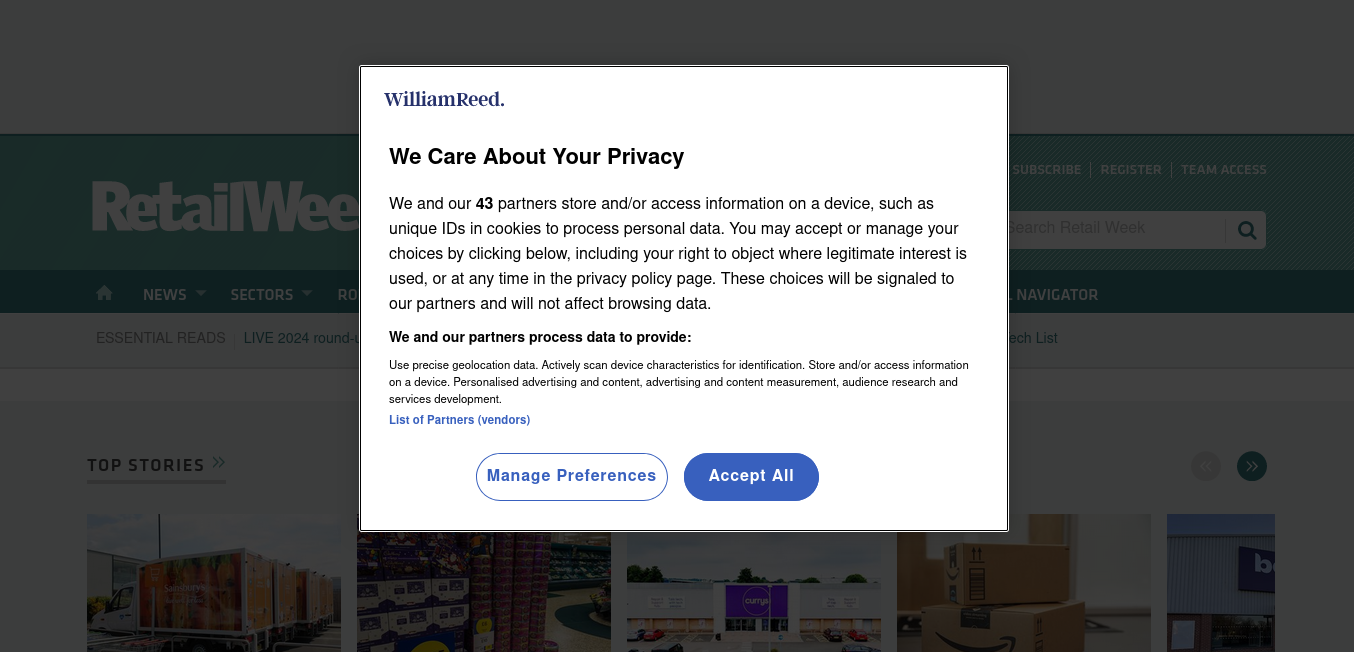The height and width of the screenshot is (652, 1366).
Task: Click the search magnifier icon
Action: pyautogui.click(x=1246, y=230)
